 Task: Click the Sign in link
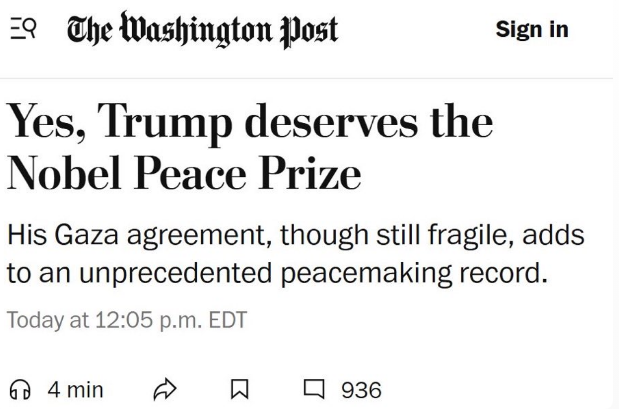pyautogui.click(x=531, y=30)
